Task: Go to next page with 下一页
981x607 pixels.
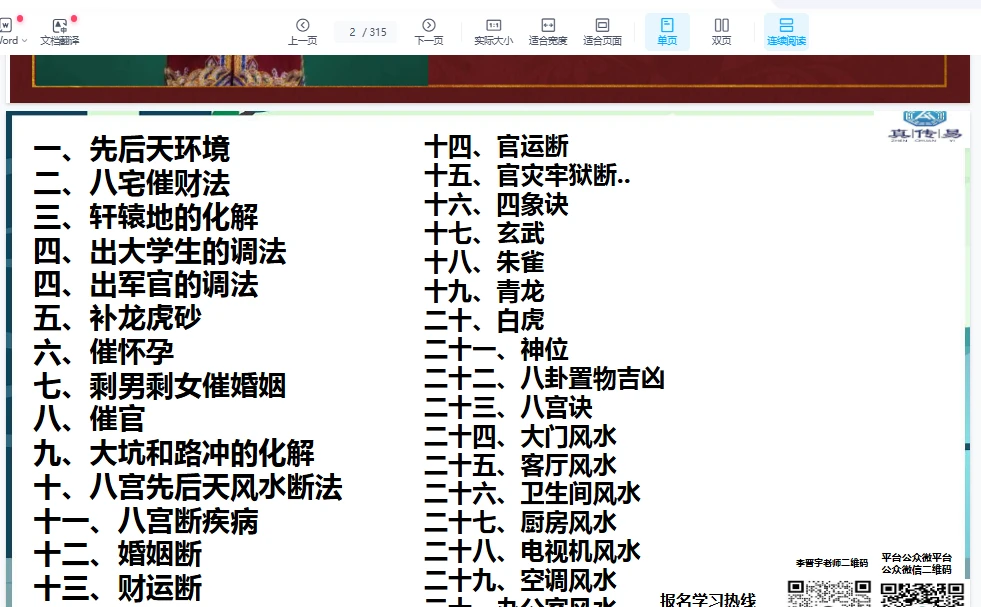Action: [x=428, y=32]
